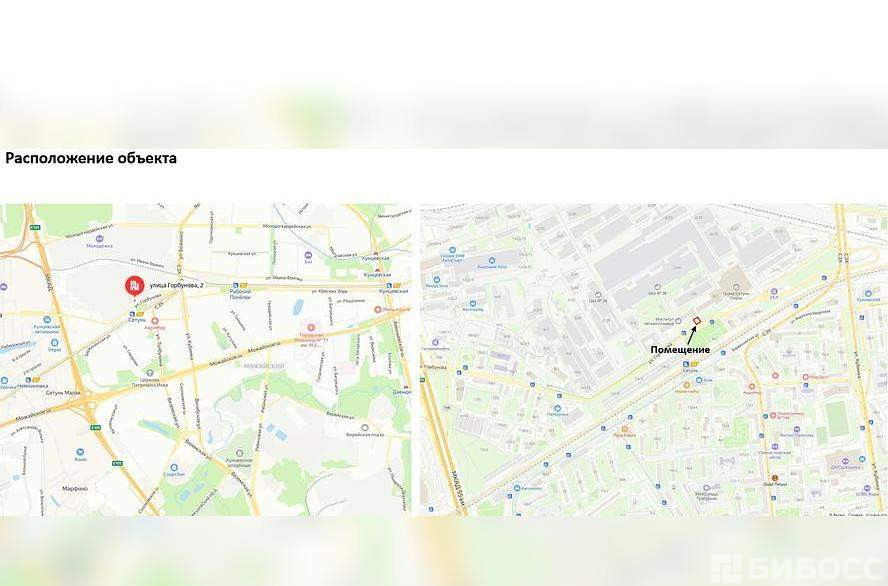Select the 'Сетунь Малая' place label
This screenshot has width=888, height=586.
[x=63, y=392]
